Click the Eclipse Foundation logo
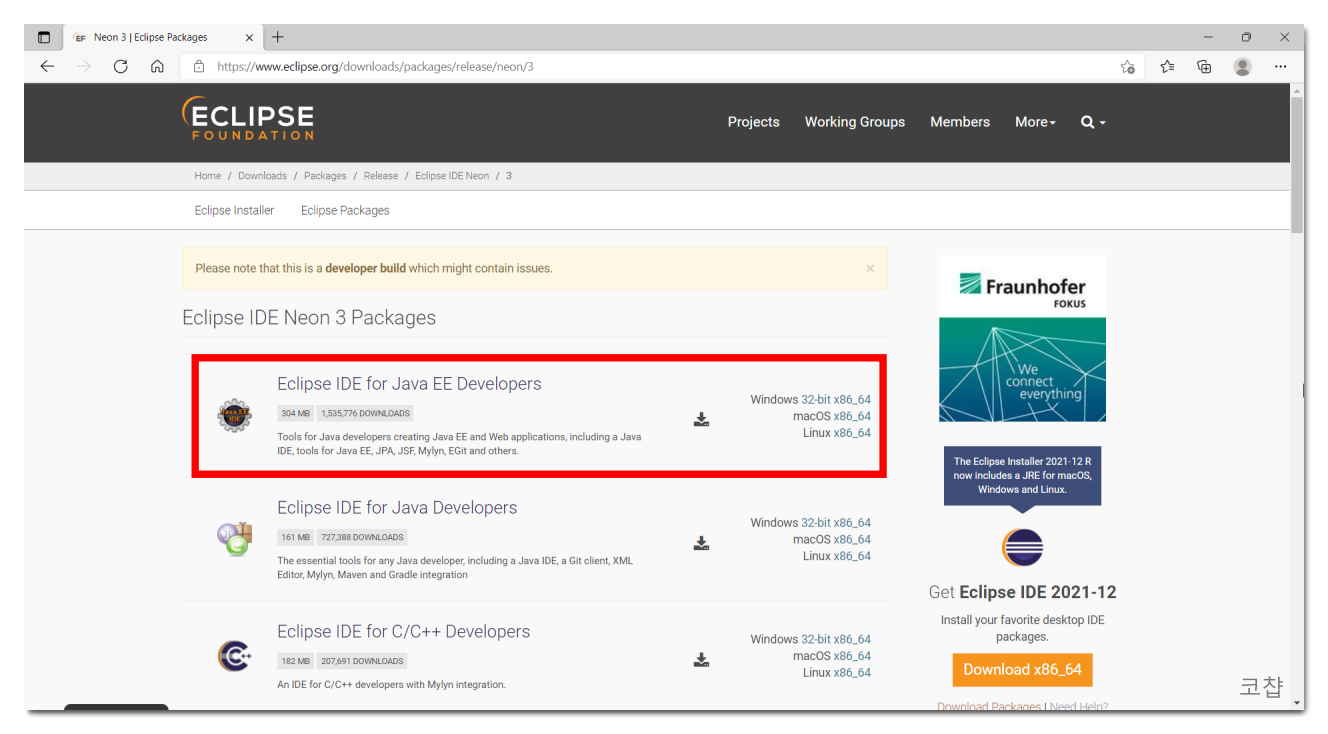The width and height of the screenshot is (1328, 734). [248, 119]
